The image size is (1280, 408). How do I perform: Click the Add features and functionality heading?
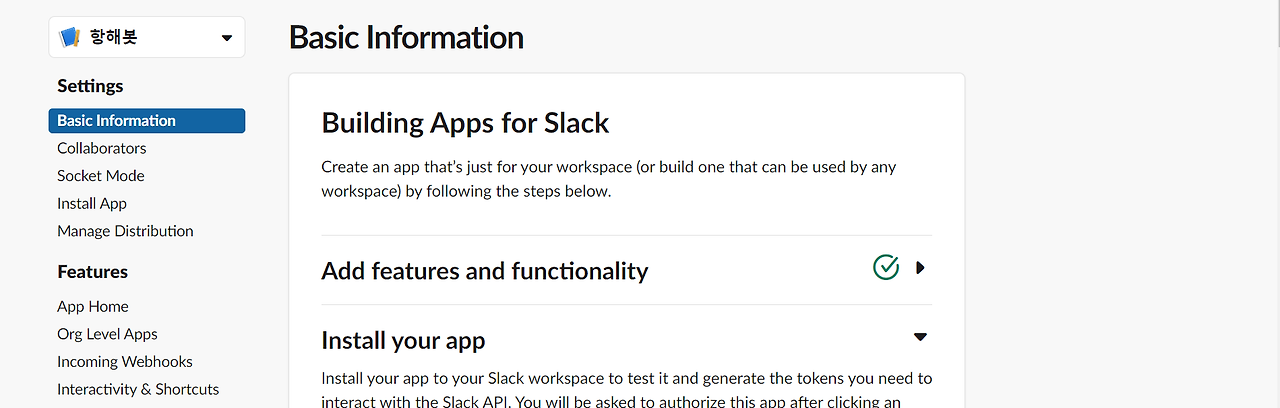tap(485, 271)
